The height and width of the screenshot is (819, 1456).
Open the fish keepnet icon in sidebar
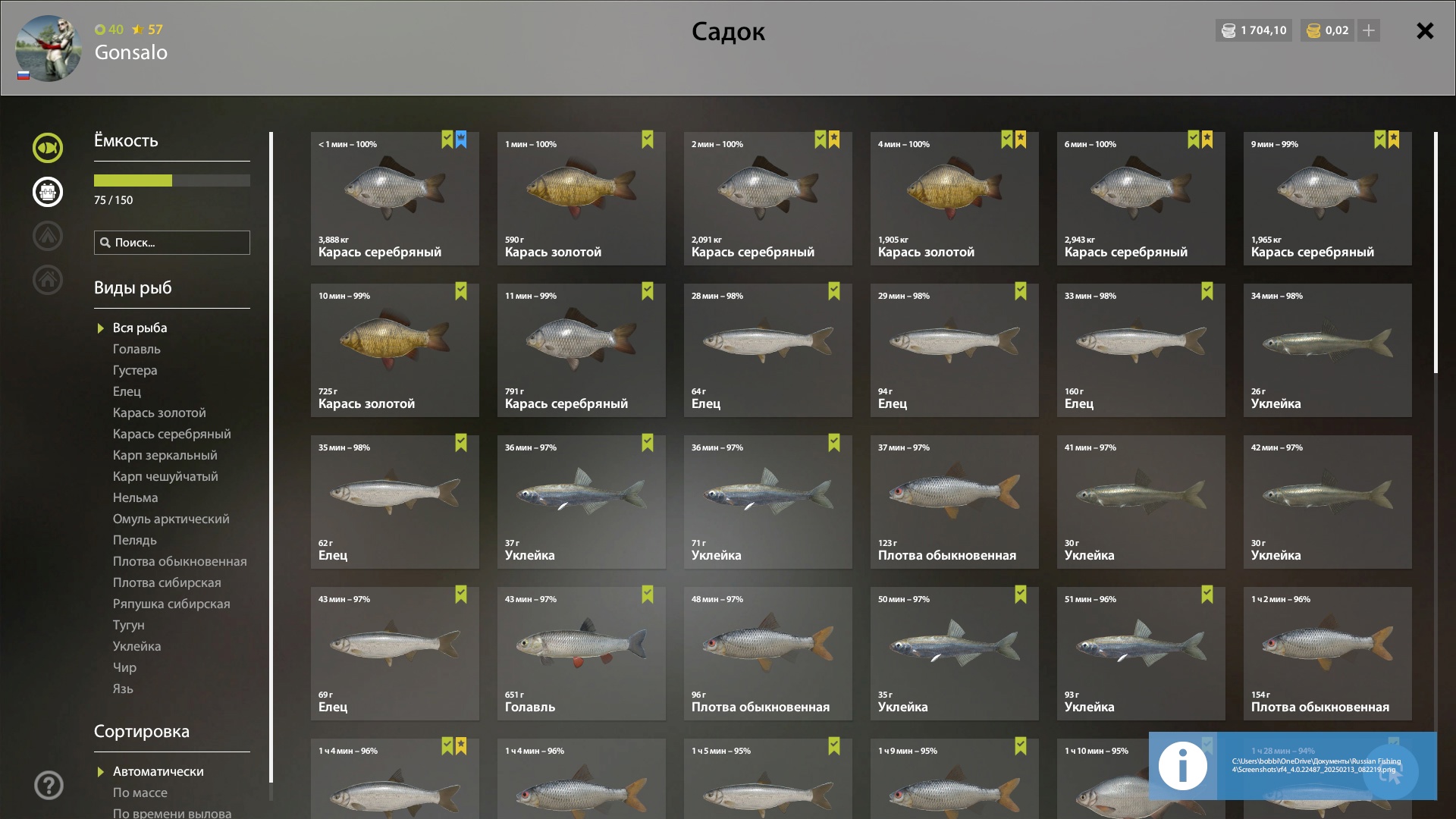coord(47,148)
